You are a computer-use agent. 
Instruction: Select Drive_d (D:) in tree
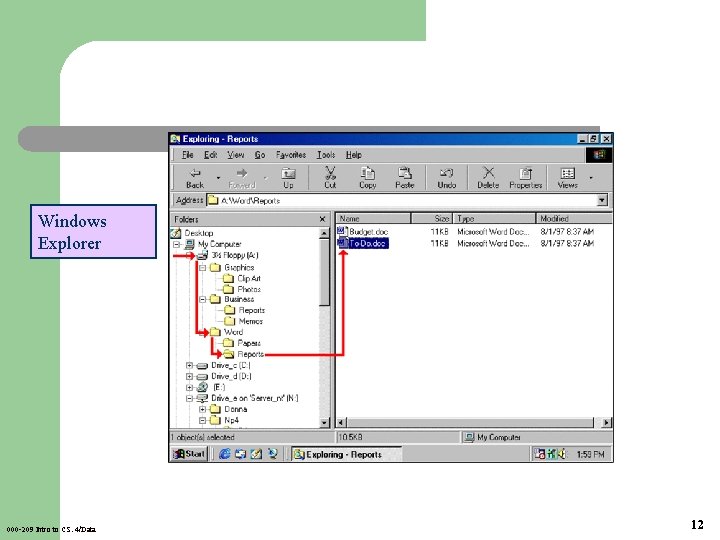[231, 377]
